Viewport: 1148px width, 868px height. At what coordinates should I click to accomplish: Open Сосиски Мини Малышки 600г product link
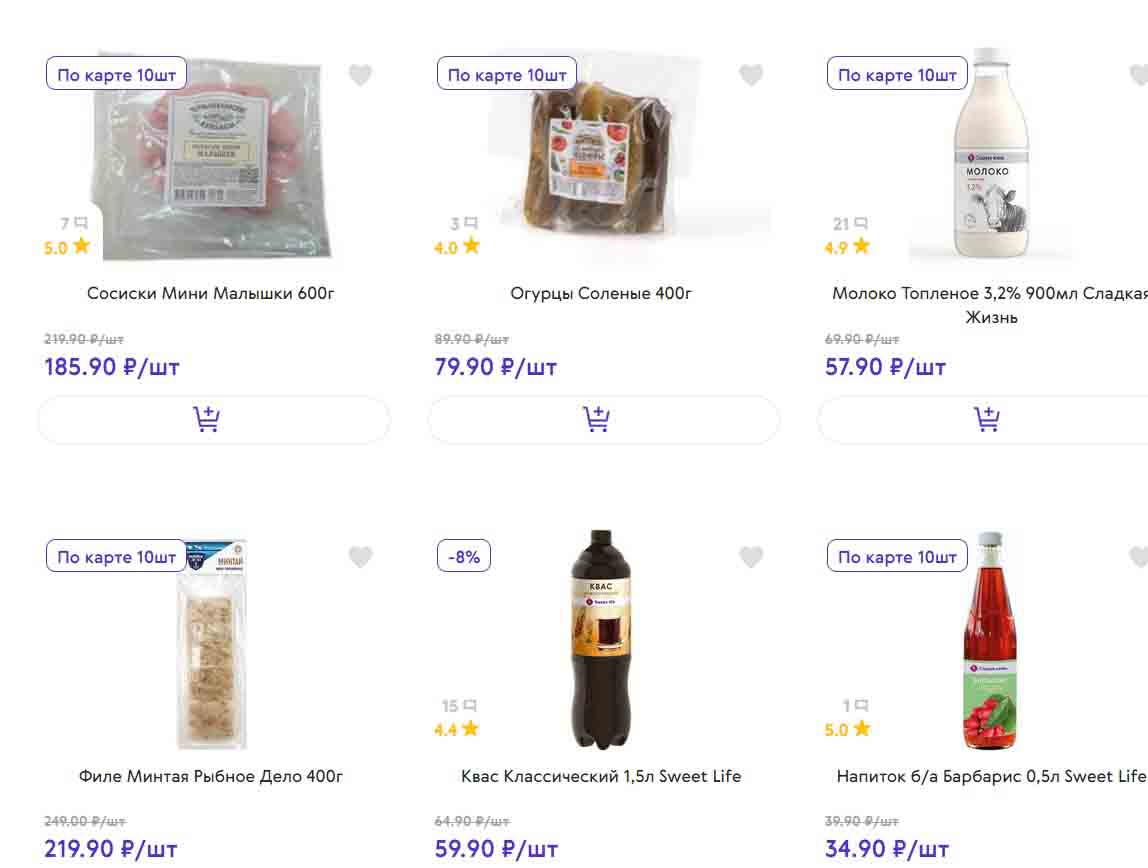(211, 294)
